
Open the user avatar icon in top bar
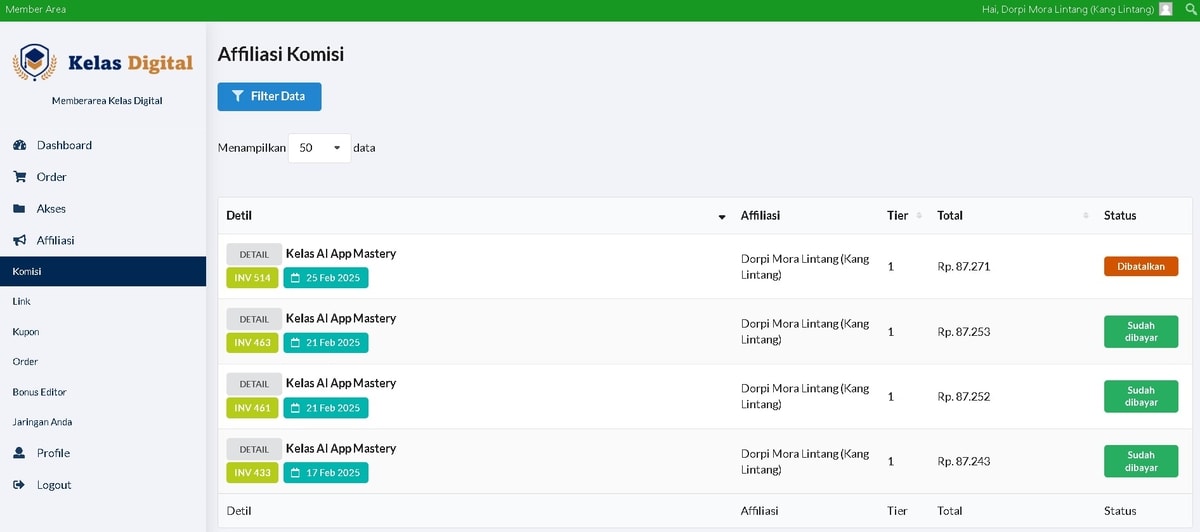coord(1165,9)
